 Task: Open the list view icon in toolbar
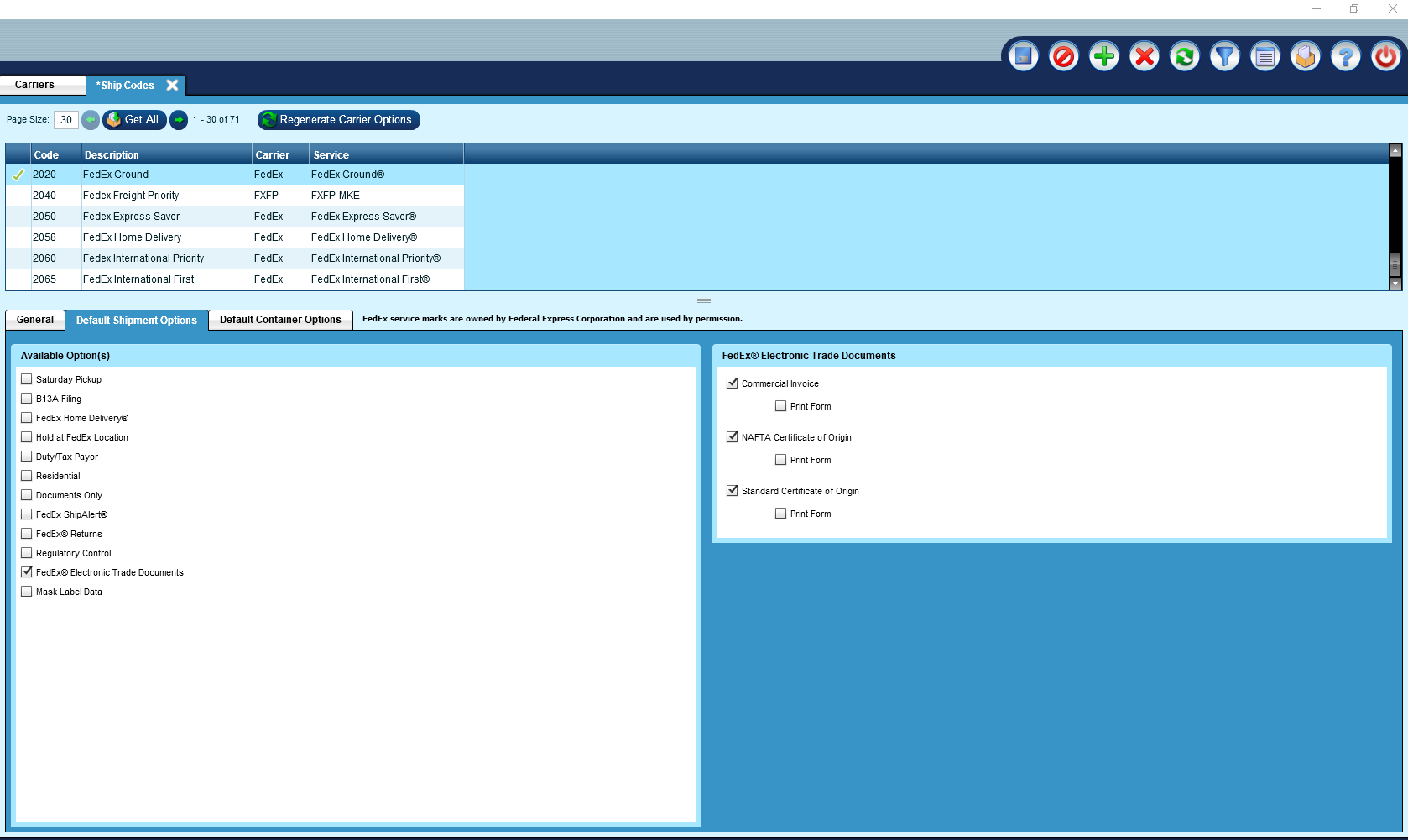coord(1265,56)
